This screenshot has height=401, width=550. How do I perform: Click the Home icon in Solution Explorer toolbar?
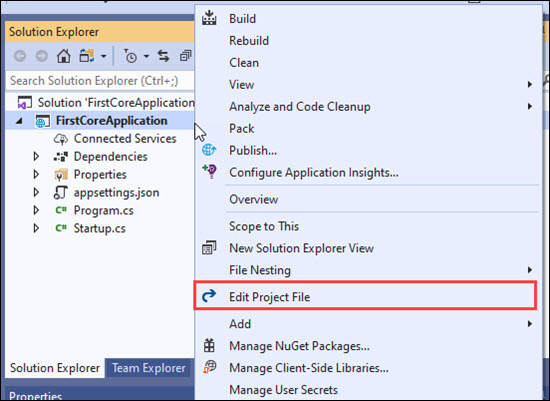coord(63,56)
